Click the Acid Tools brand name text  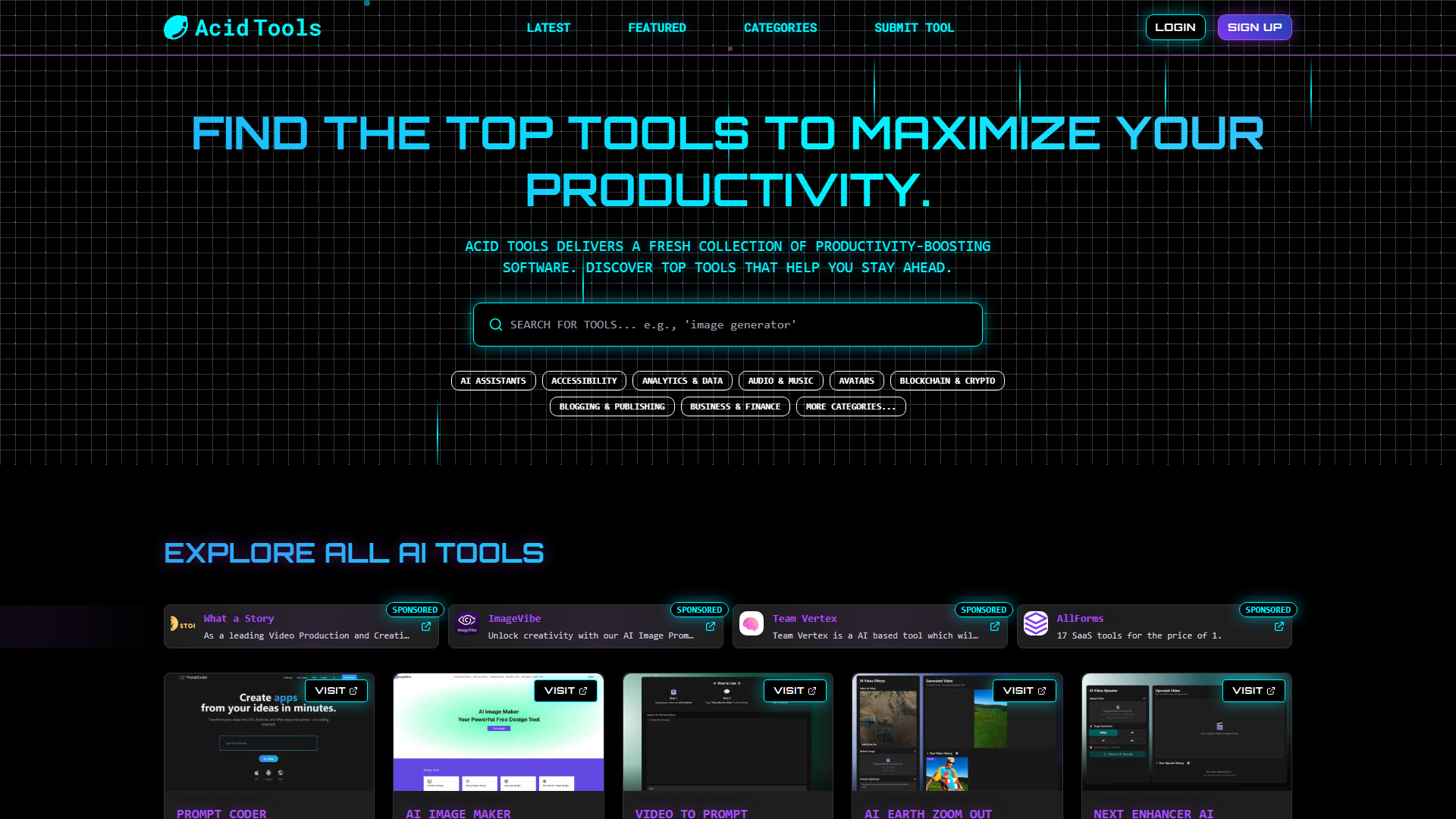[x=258, y=28]
